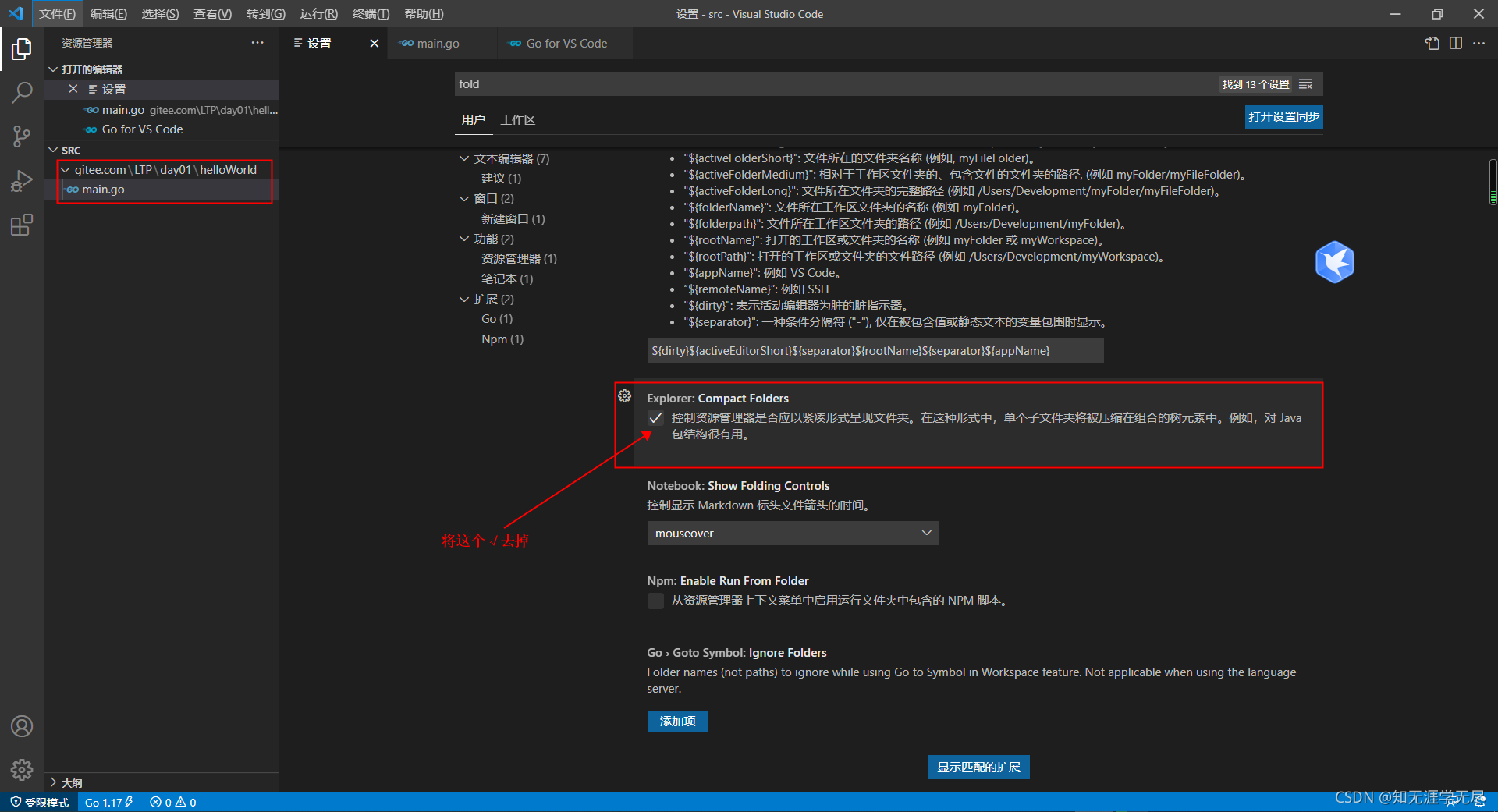Image resolution: width=1498 pixels, height=812 pixels.
Task: Click the 显示匹配的扩展 button
Action: coord(978,768)
